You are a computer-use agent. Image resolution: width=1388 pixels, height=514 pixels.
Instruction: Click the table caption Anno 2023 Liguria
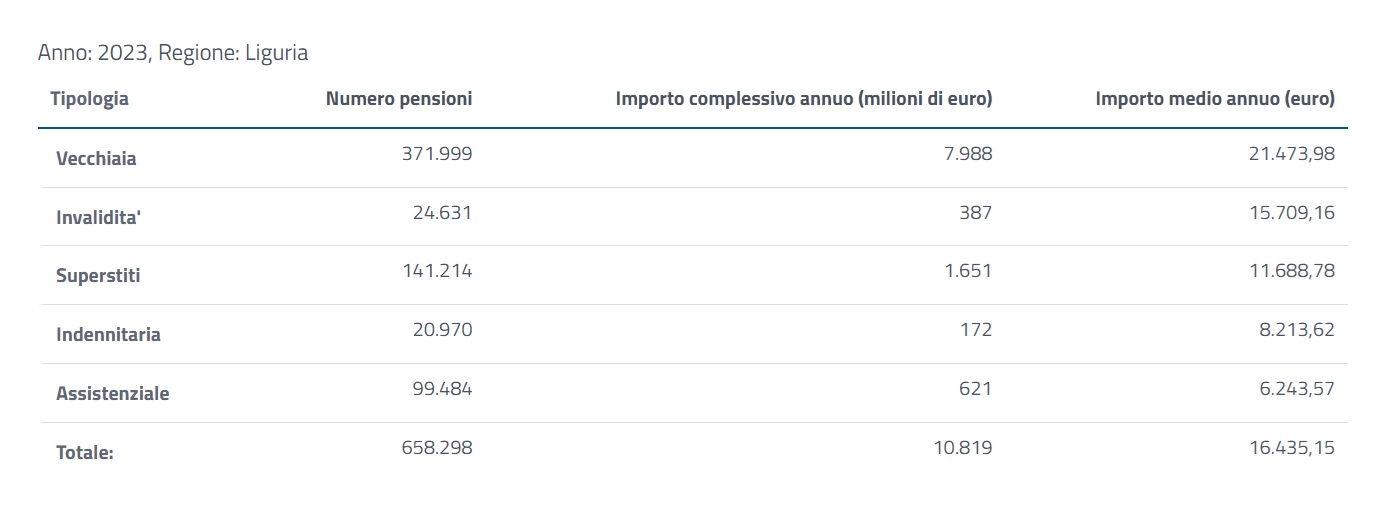pyautogui.click(x=173, y=53)
